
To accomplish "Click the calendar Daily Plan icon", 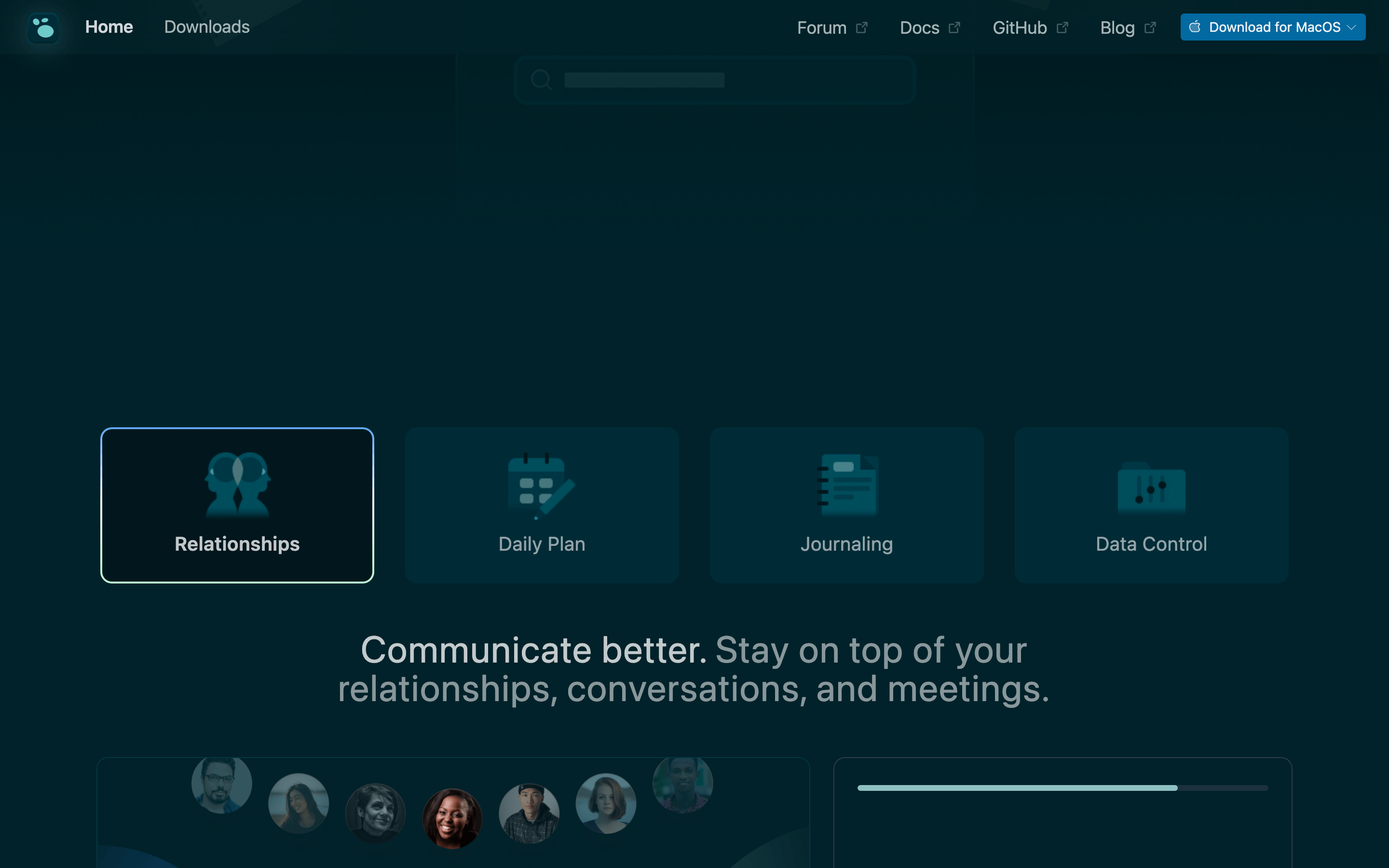I will [542, 486].
